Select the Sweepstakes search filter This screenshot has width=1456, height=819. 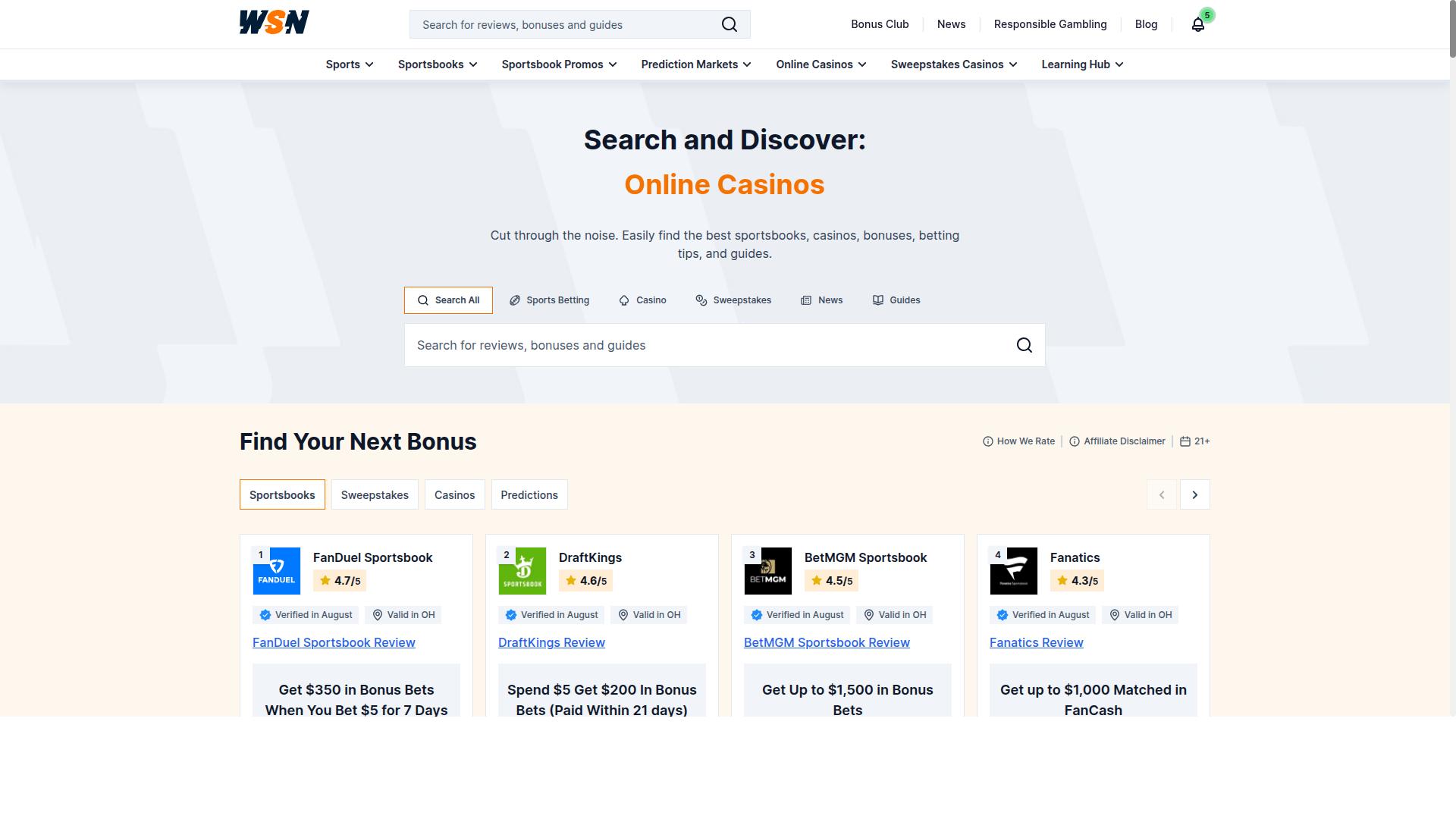pos(733,300)
